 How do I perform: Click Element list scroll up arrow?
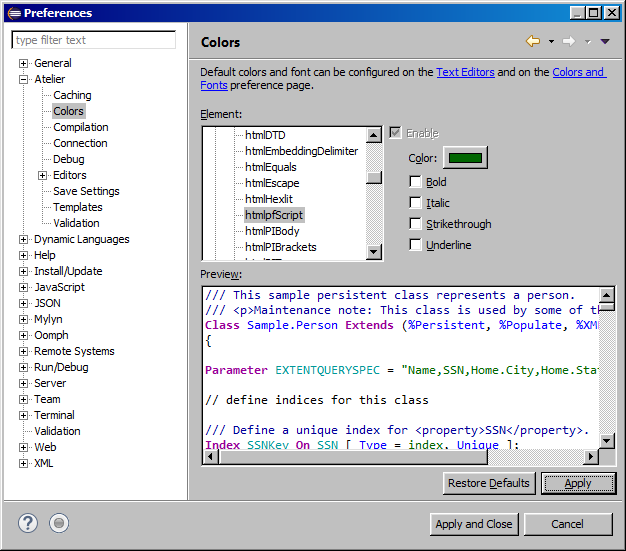coord(374,135)
